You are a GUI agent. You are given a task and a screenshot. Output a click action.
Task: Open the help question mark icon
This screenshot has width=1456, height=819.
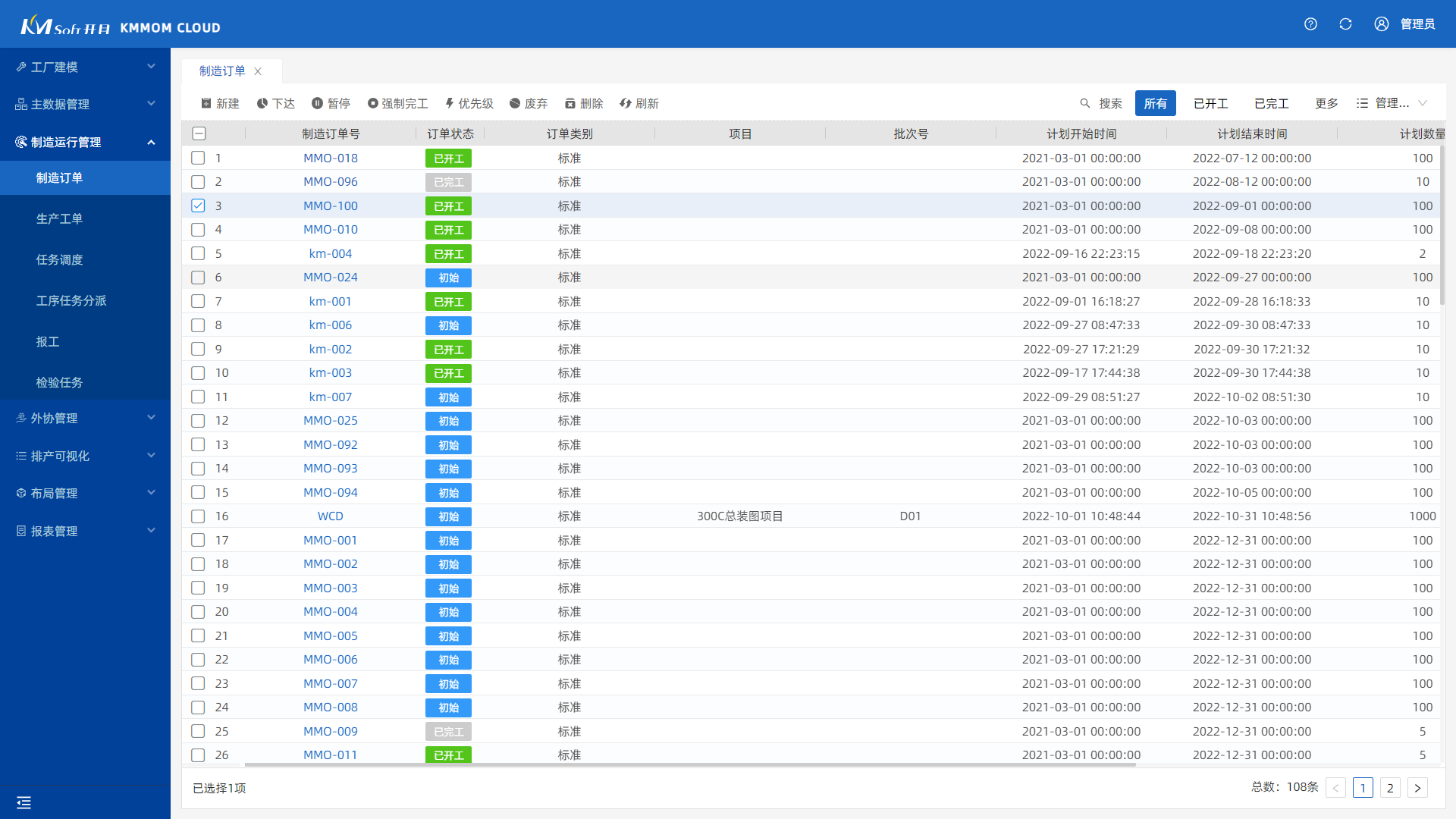click(1310, 24)
